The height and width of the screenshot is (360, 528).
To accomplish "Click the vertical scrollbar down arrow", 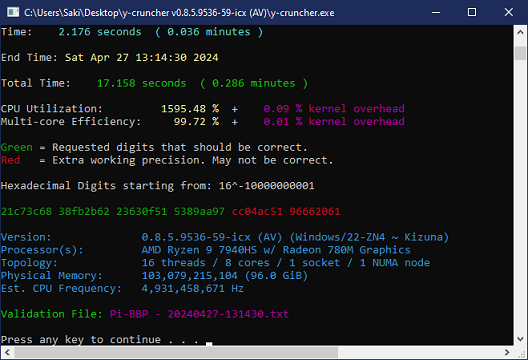I will [x=520, y=338].
